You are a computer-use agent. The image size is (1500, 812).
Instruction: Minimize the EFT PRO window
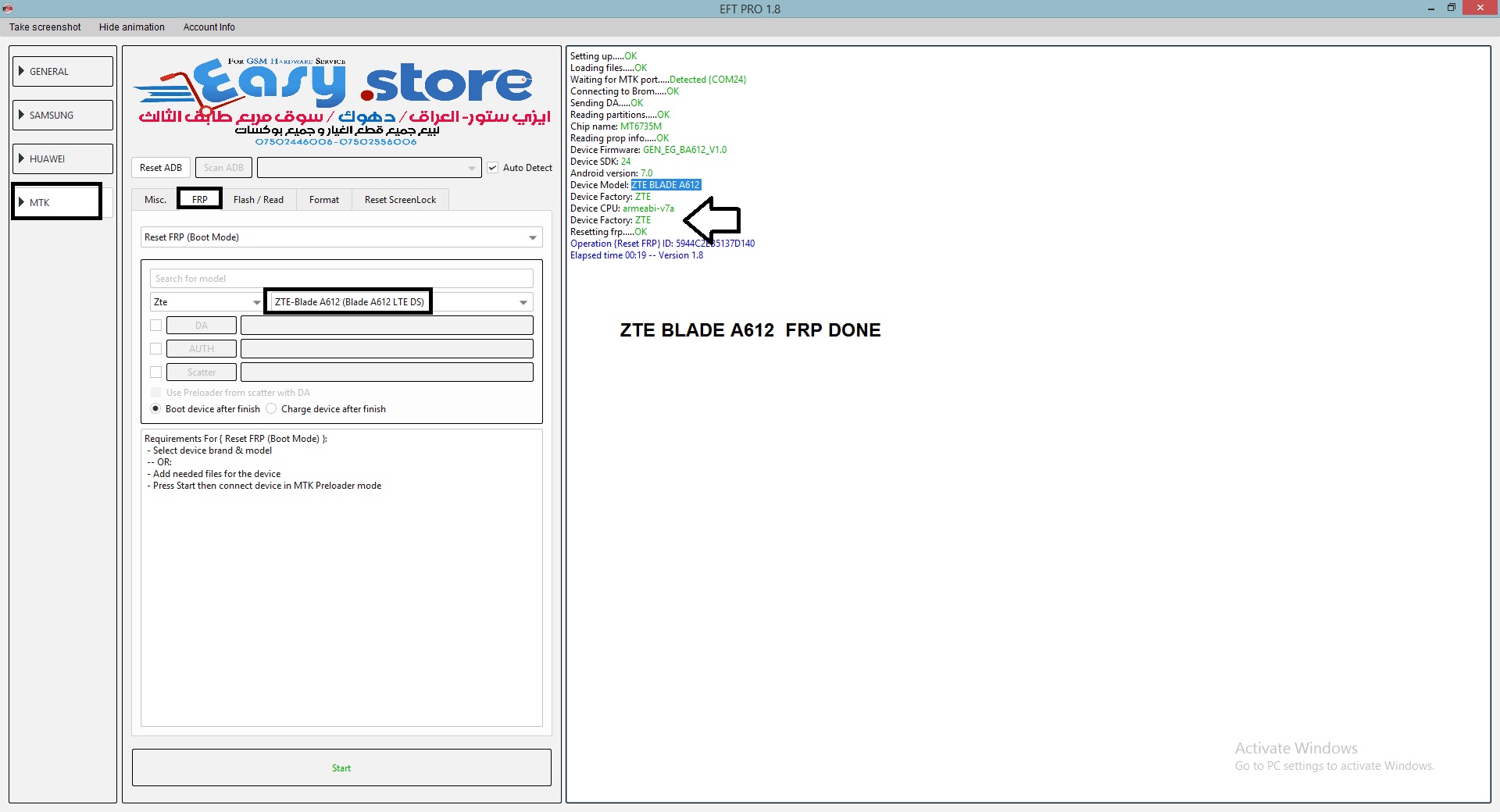pos(1431,9)
